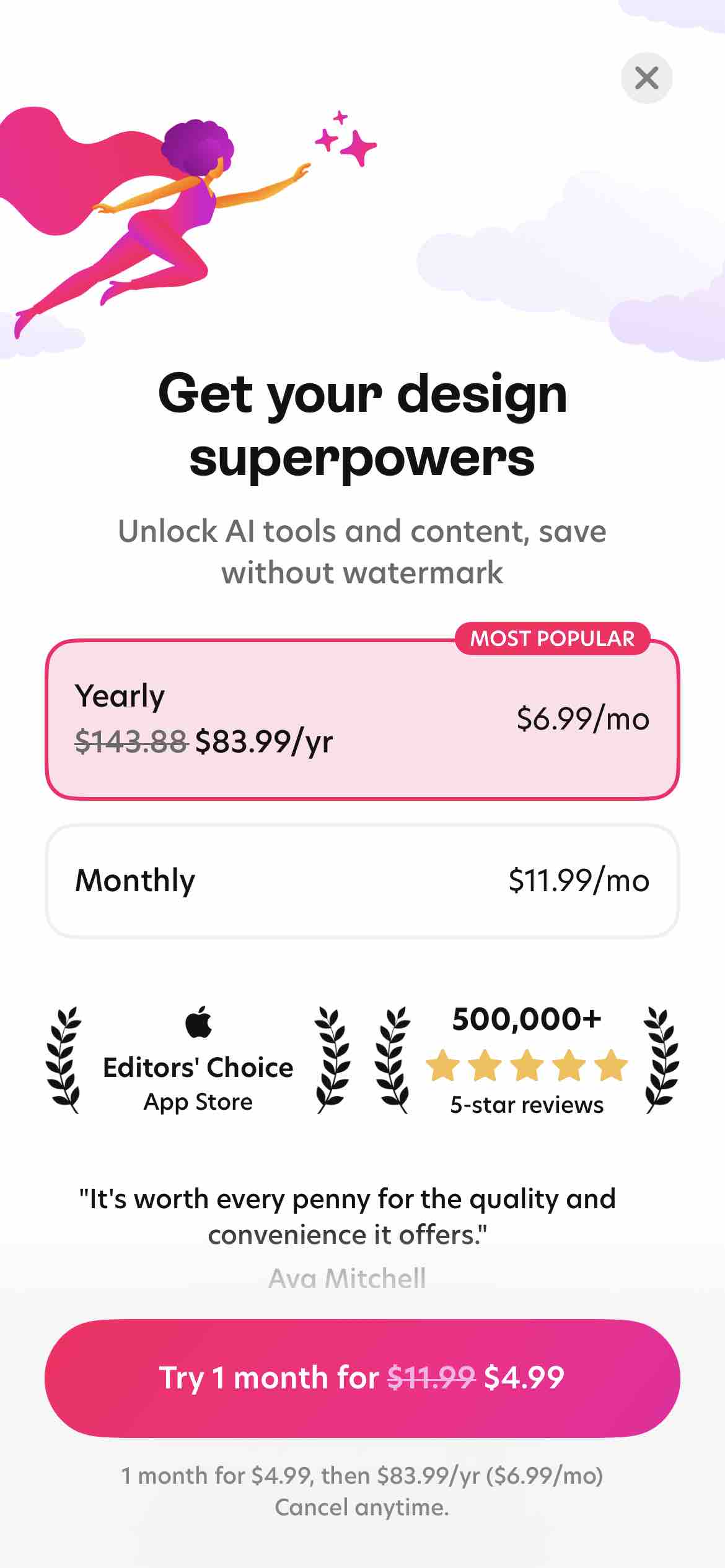Dismiss the paywall with the X icon
725x1568 pixels.
coord(646,78)
